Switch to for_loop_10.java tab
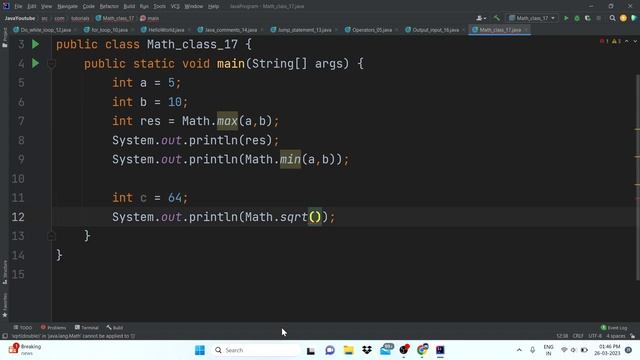 tap(109, 30)
